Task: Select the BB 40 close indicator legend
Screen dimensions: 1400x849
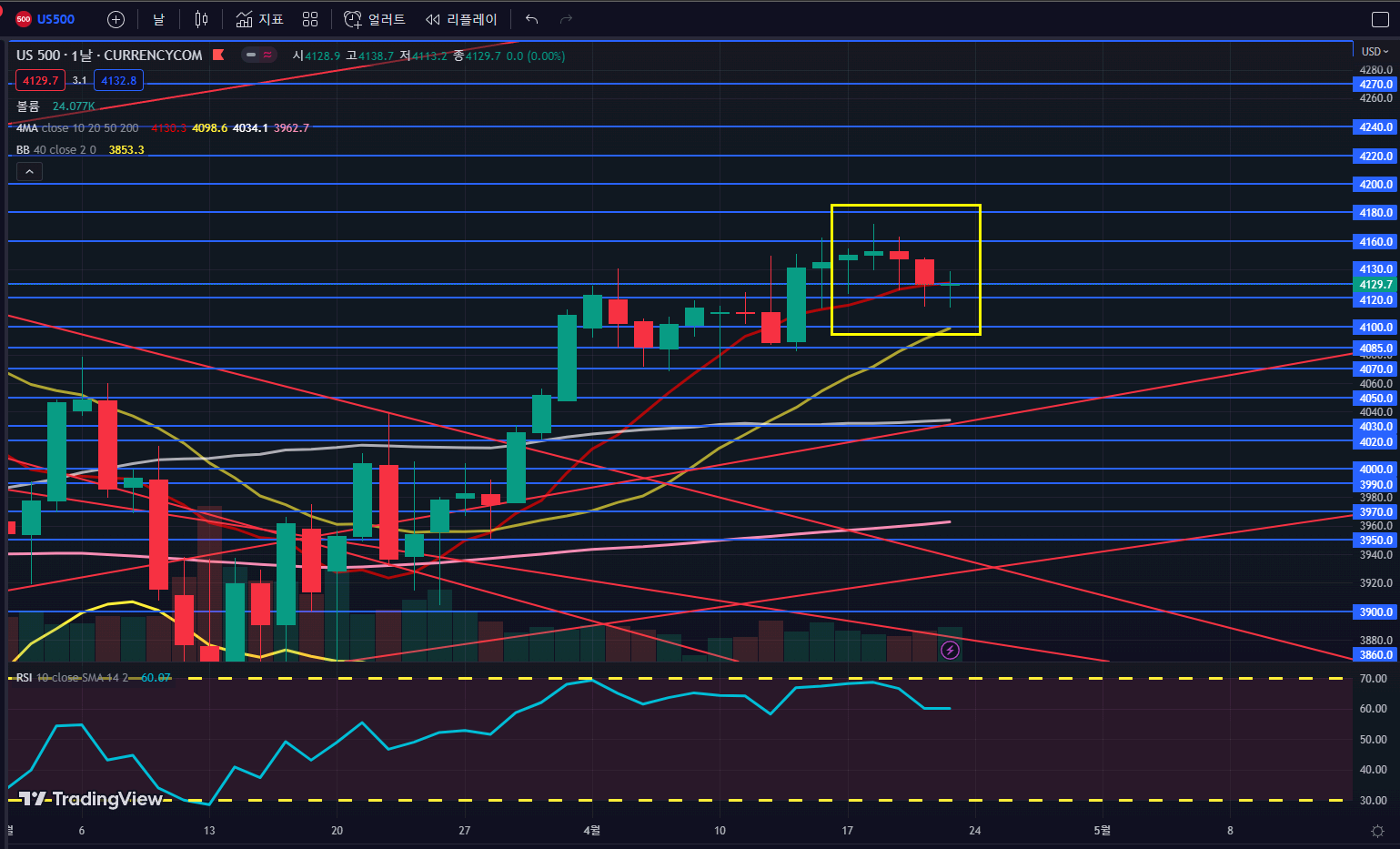Action: [55, 150]
